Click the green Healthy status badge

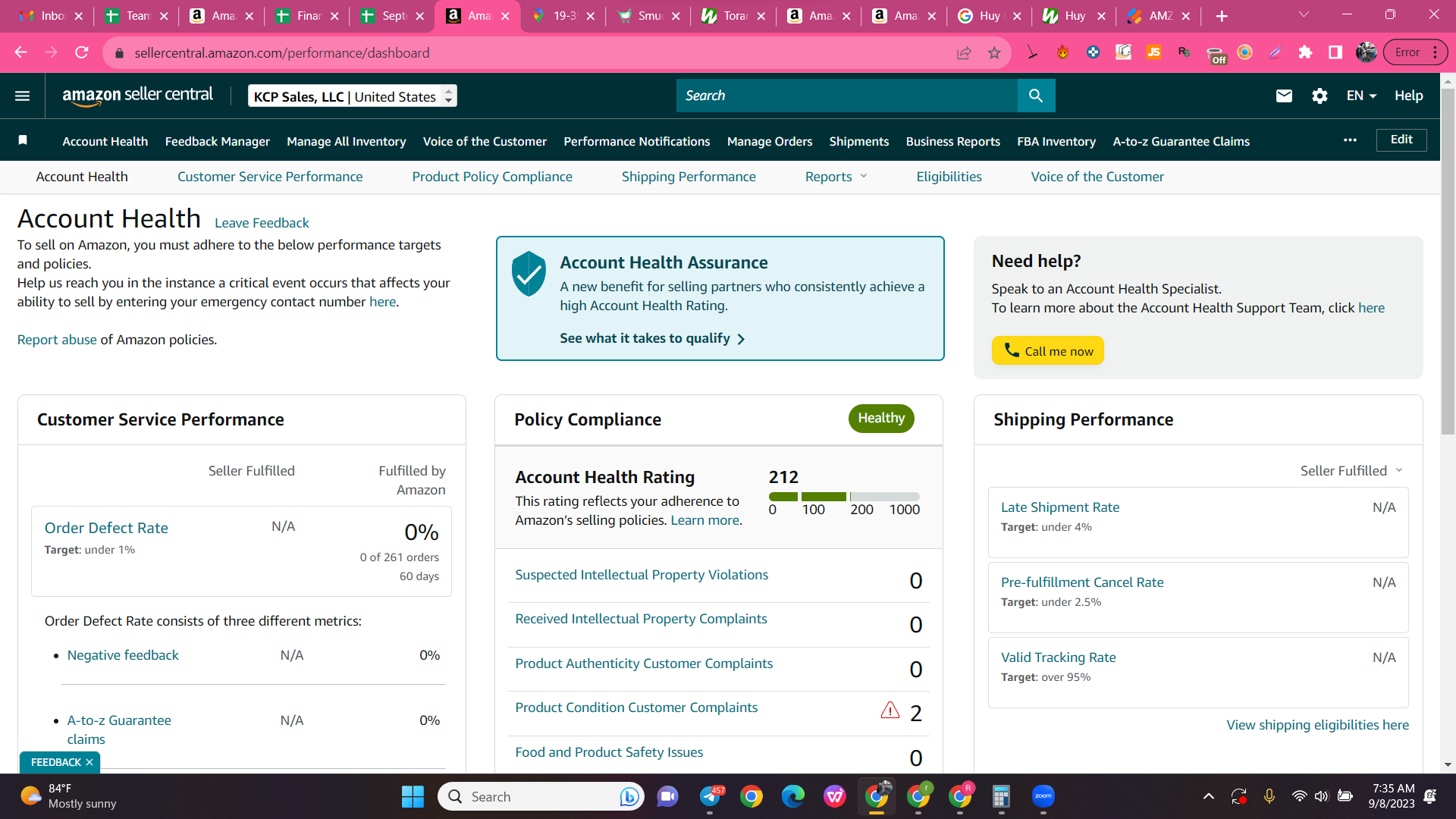881,419
